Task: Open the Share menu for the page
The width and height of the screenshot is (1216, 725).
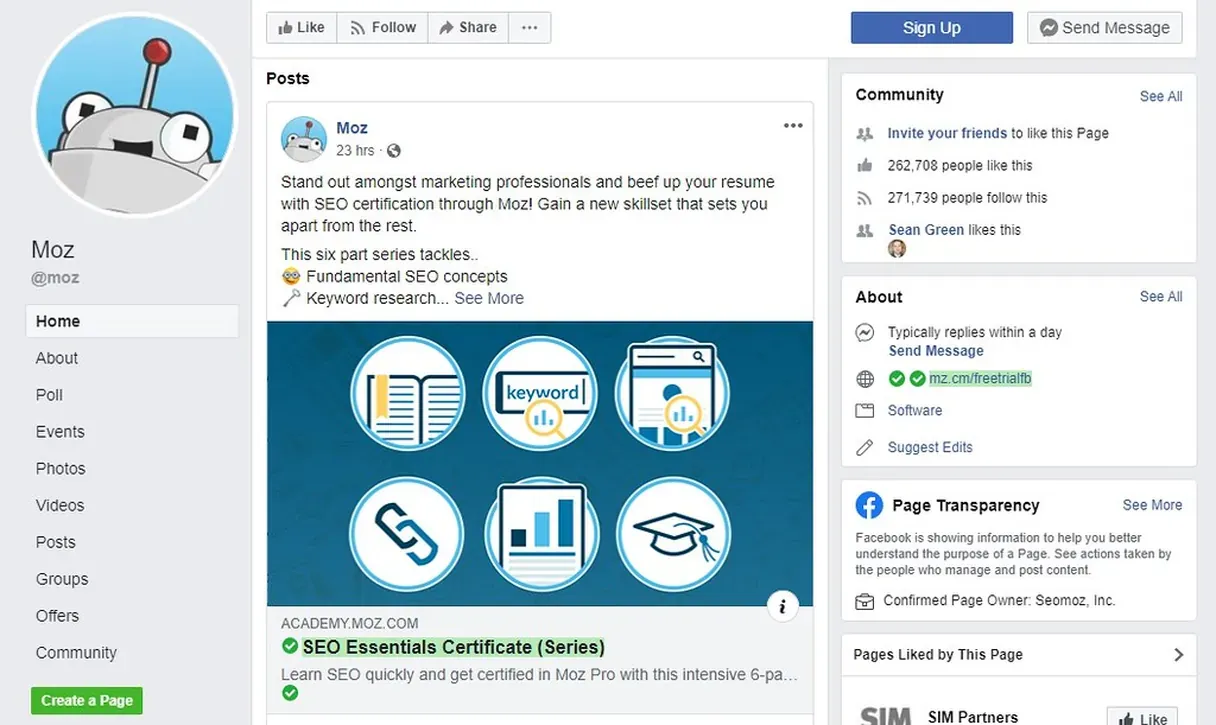Action: click(x=467, y=28)
